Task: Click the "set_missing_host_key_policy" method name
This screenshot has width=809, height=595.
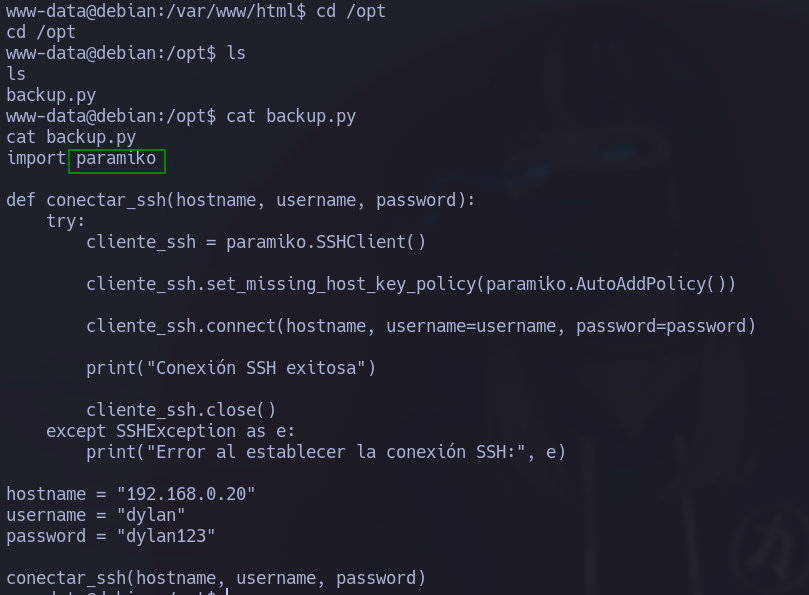Action: (341, 284)
